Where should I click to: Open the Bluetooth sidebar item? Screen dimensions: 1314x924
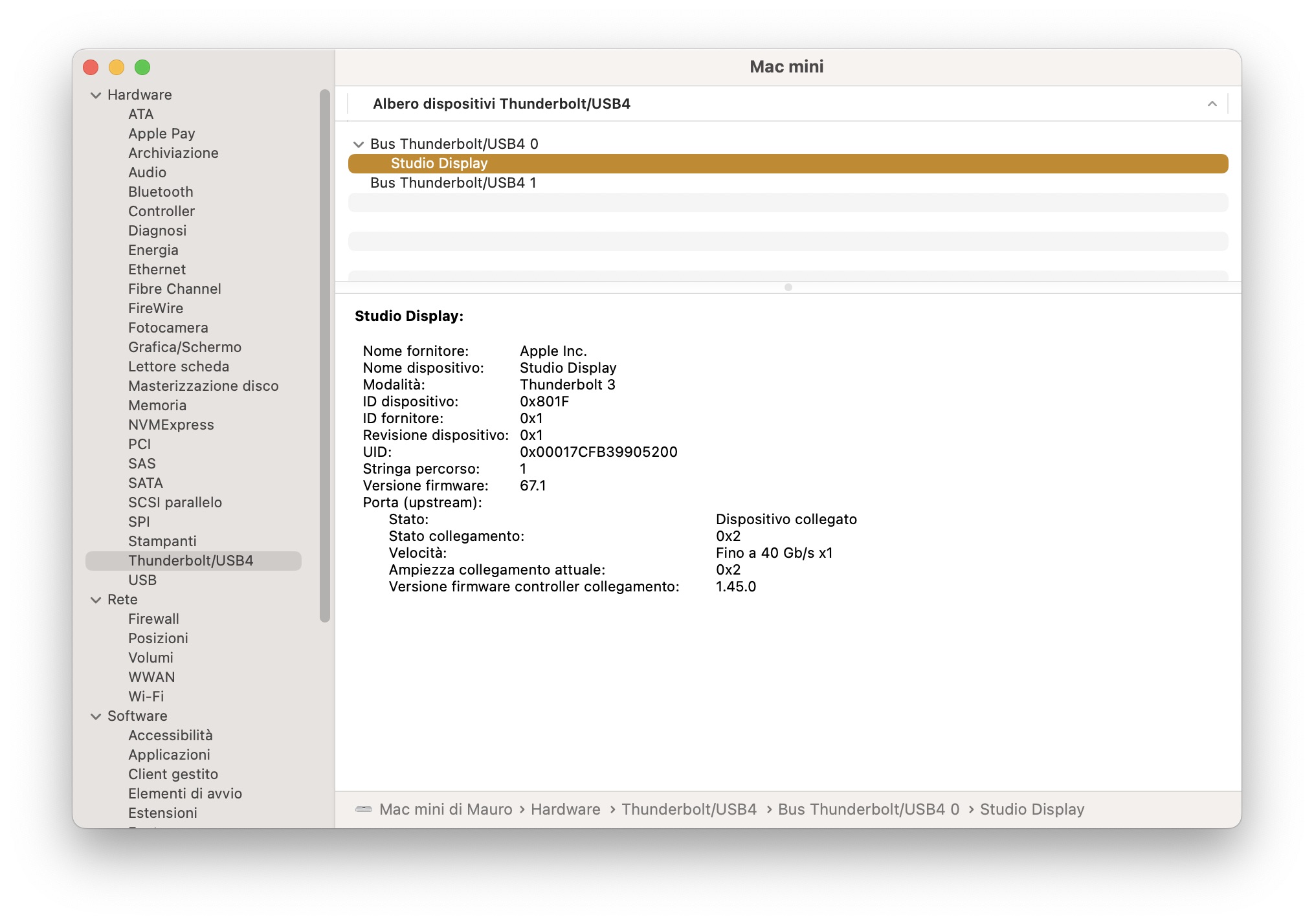tap(161, 192)
